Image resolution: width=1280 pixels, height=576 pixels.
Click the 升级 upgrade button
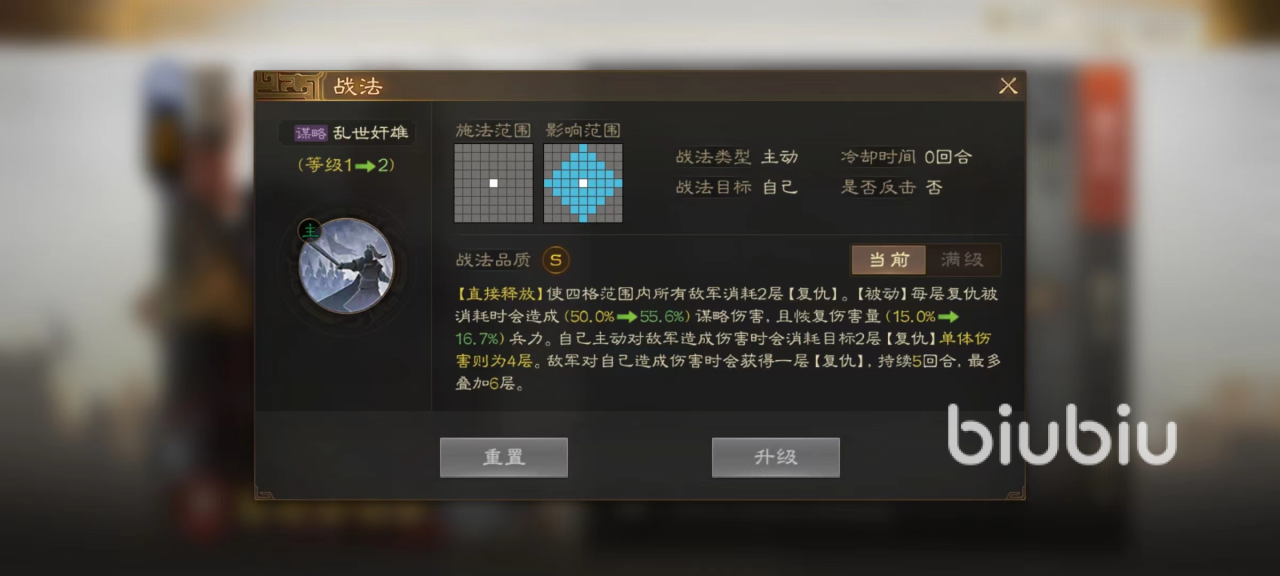point(775,457)
